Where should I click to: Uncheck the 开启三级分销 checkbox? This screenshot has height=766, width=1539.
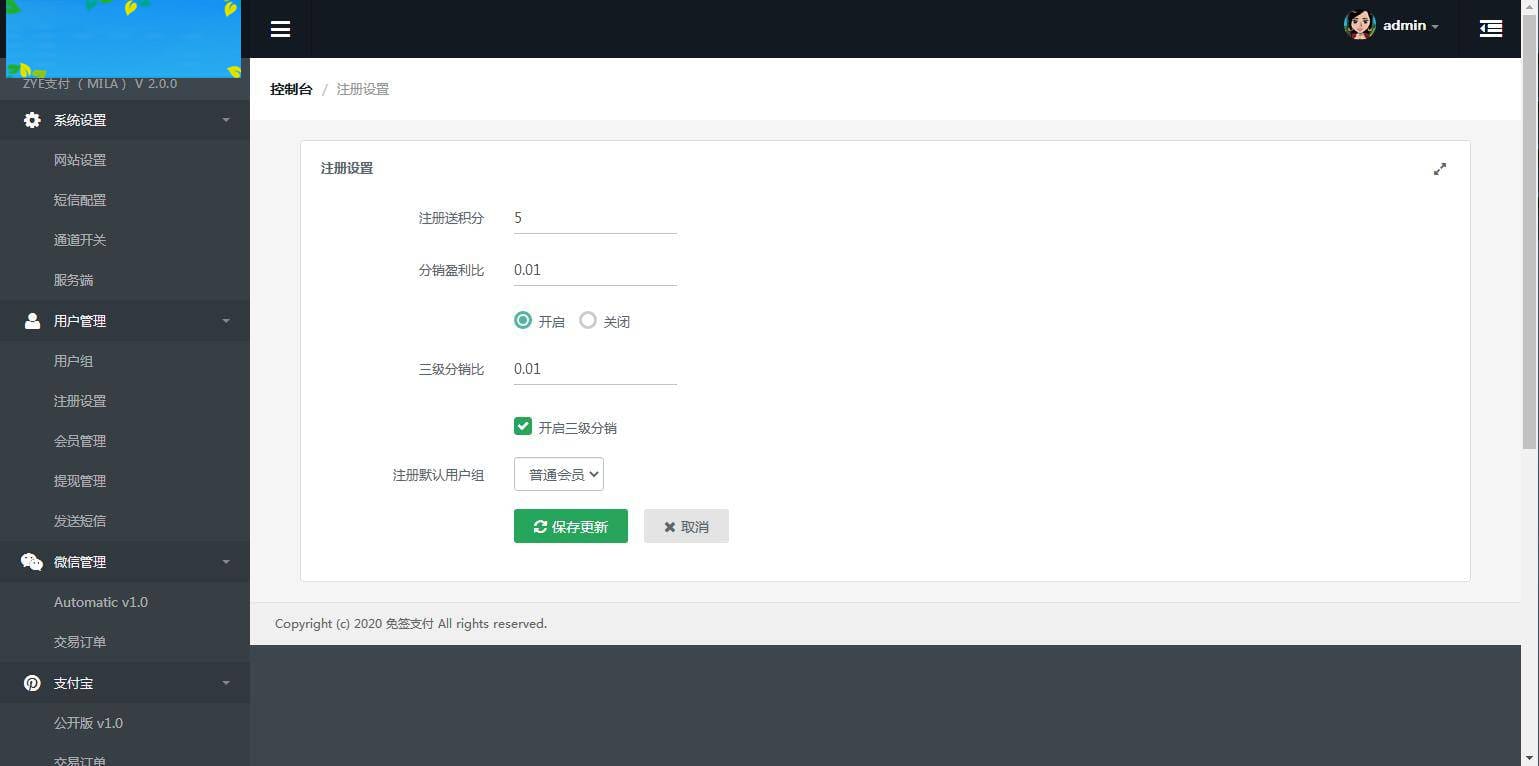[523, 426]
